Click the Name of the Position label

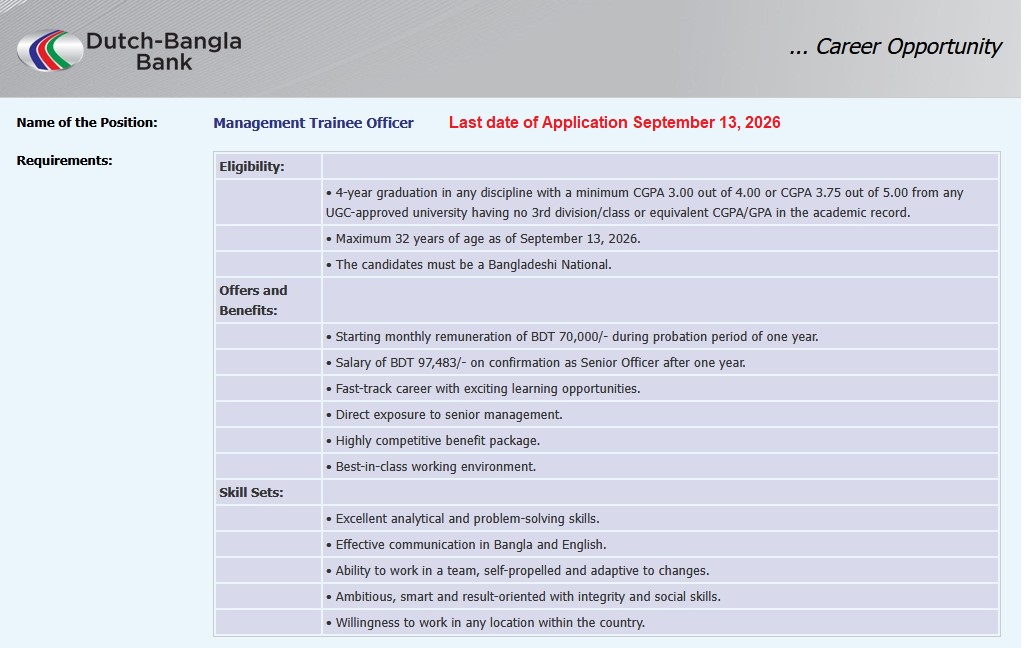pyautogui.click(x=87, y=122)
